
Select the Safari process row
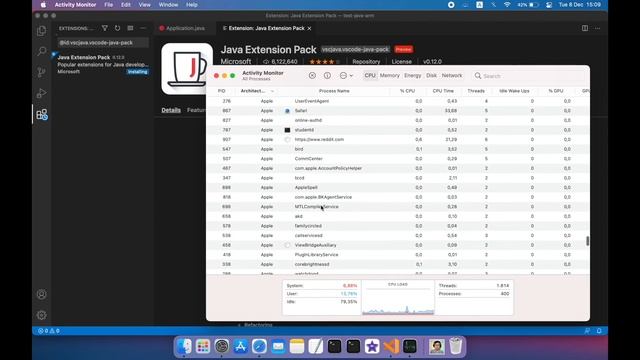pos(398,111)
